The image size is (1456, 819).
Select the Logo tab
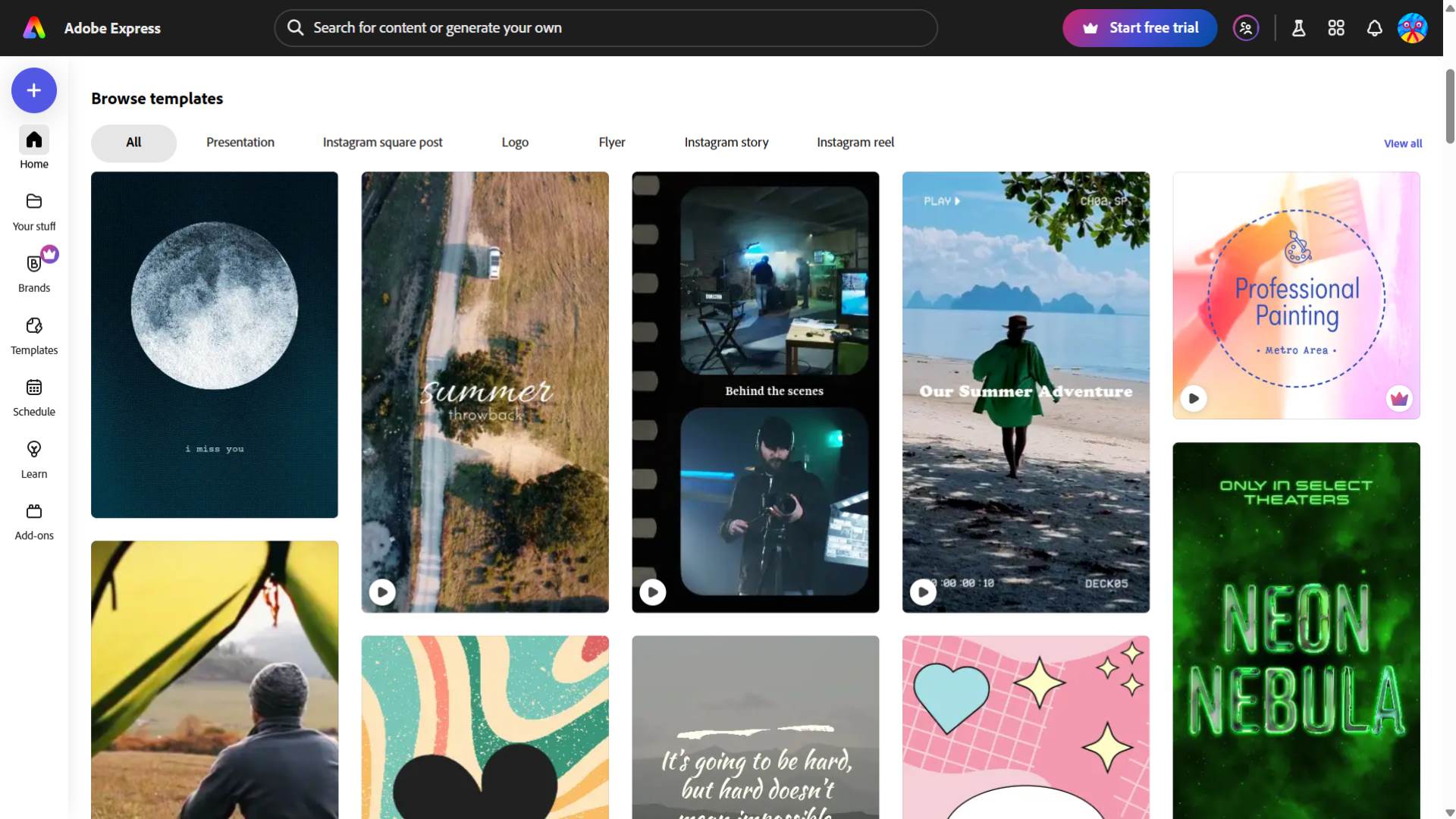click(515, 143)
